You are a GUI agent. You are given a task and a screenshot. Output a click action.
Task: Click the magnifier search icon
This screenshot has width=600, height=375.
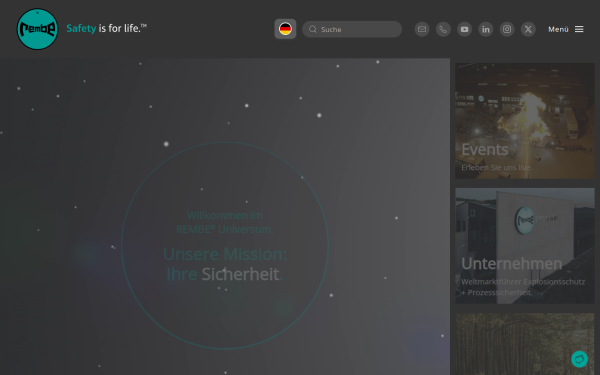pos(313,29)
